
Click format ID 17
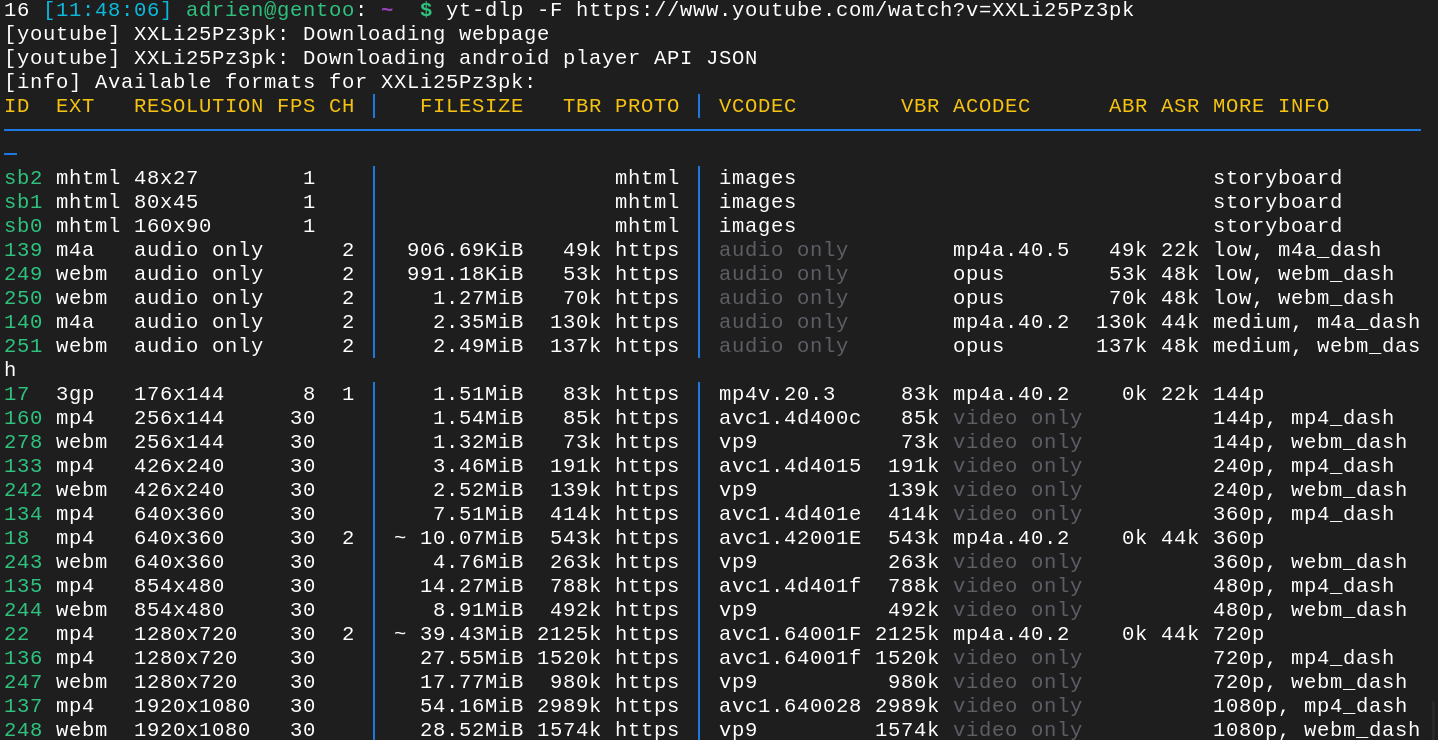17,394
